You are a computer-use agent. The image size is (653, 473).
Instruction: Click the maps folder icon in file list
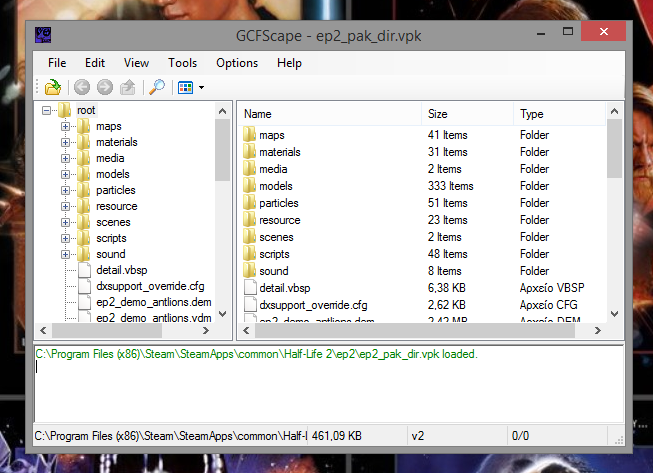coord(249,135)
